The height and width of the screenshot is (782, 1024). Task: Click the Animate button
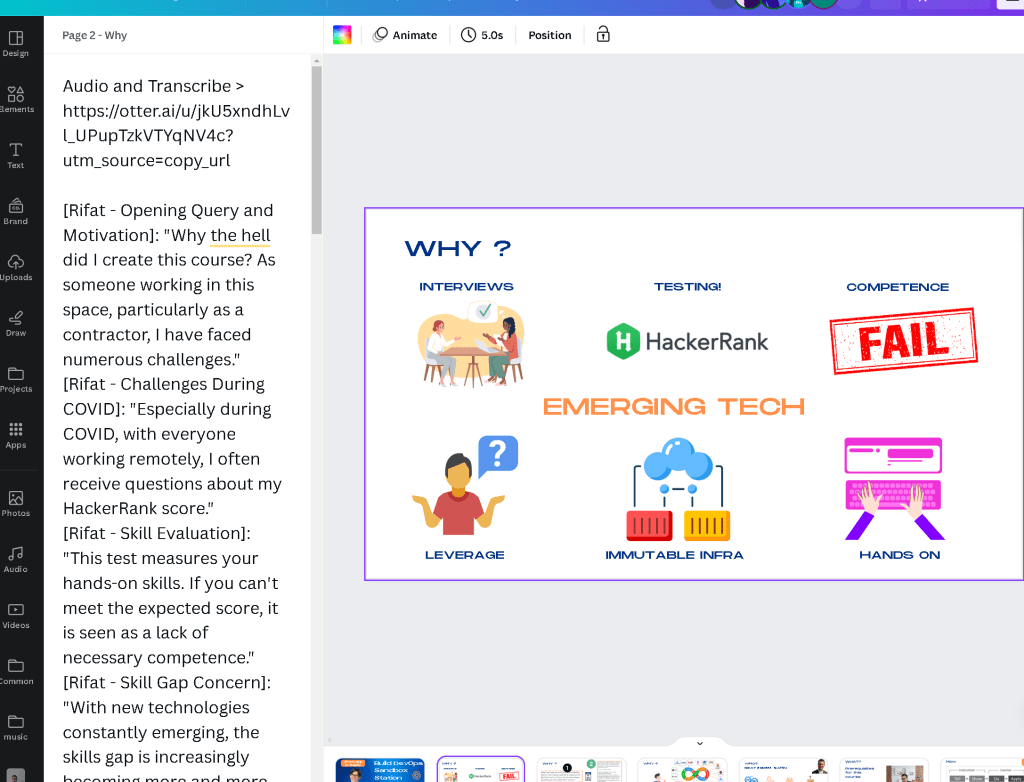point(405,35)
